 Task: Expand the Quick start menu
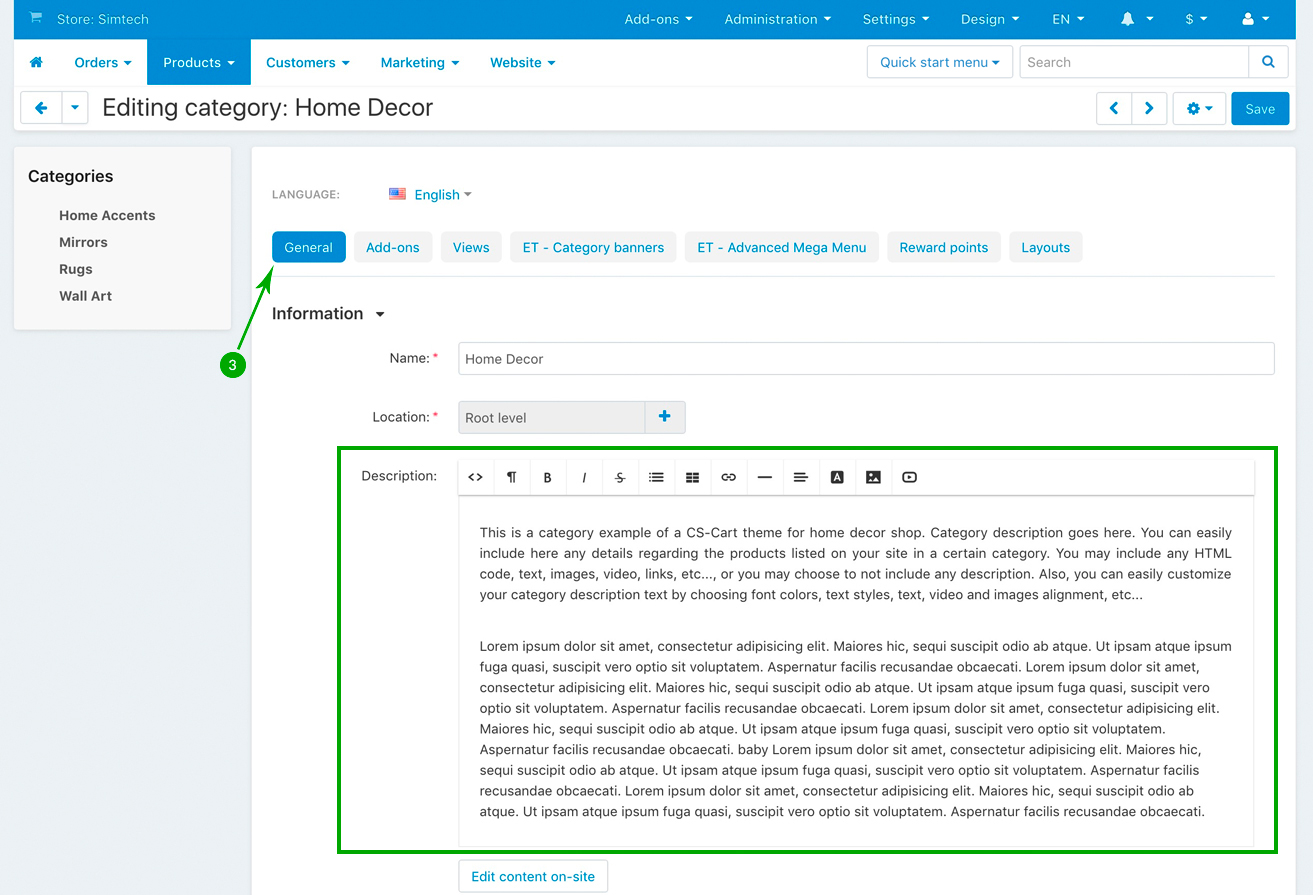click(939, 62)
